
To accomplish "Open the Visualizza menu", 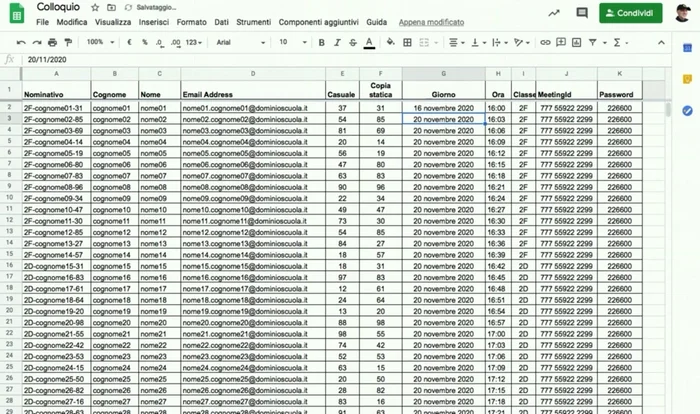I will click(x=113, y=22).
